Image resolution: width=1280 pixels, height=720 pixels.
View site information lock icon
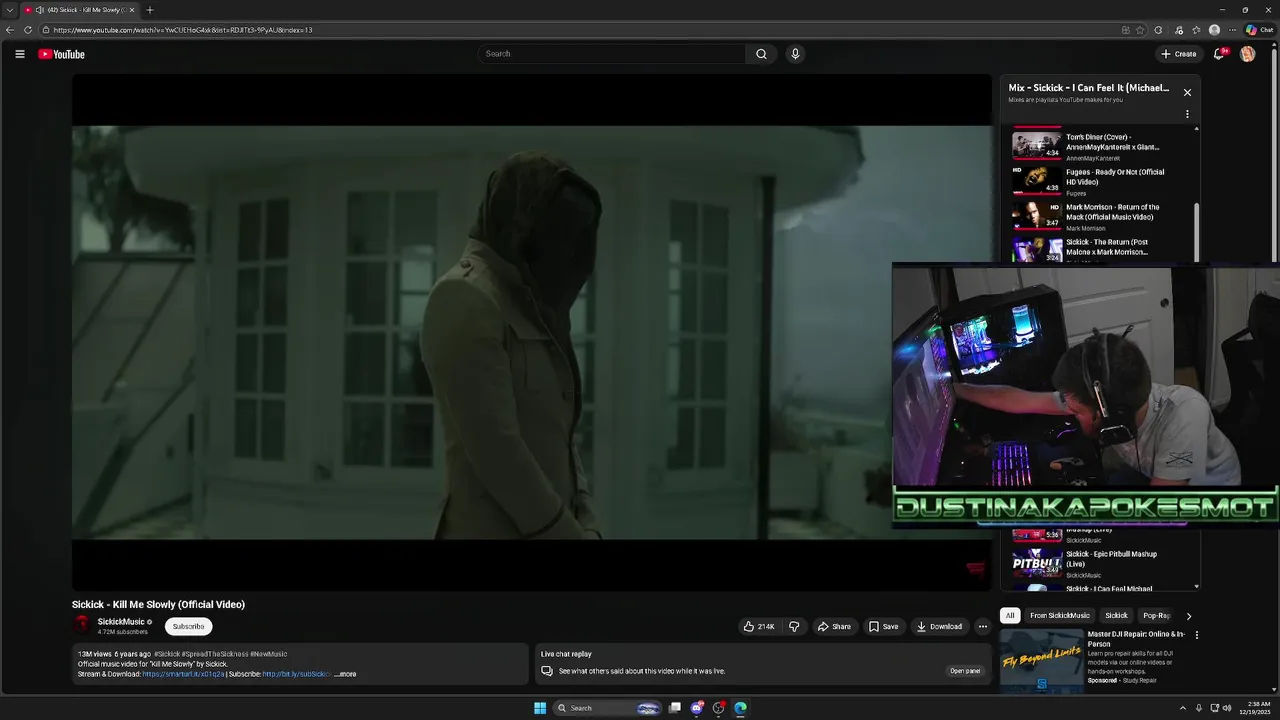[x=46, y=30]
